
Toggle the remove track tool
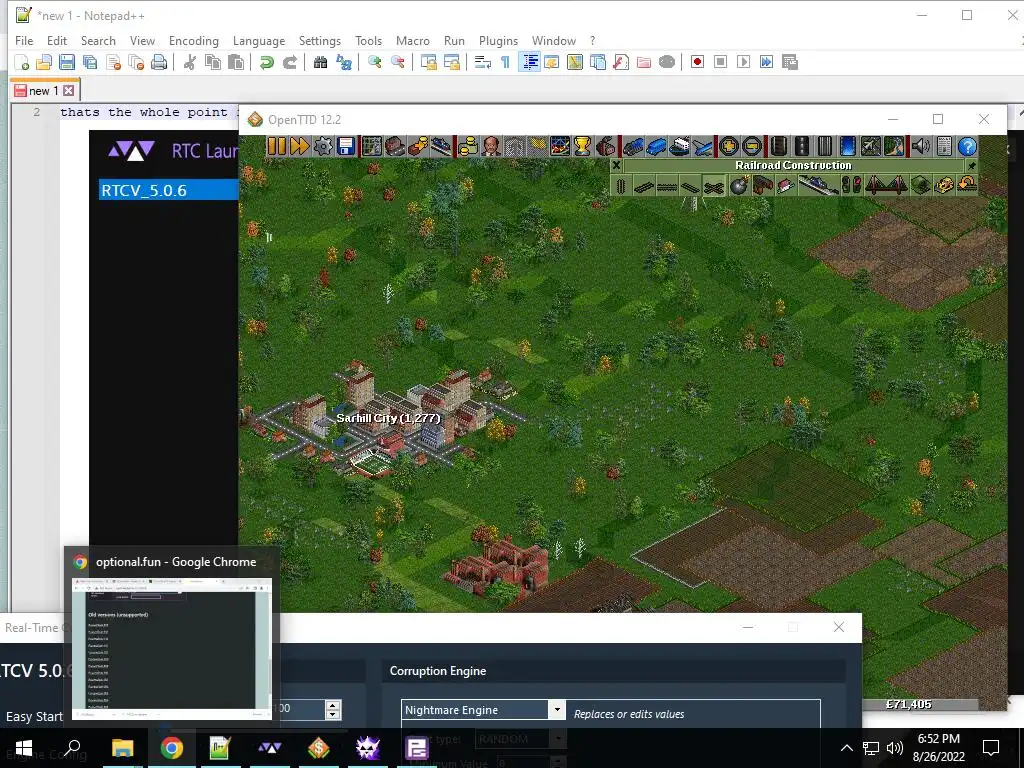[944, 185]
